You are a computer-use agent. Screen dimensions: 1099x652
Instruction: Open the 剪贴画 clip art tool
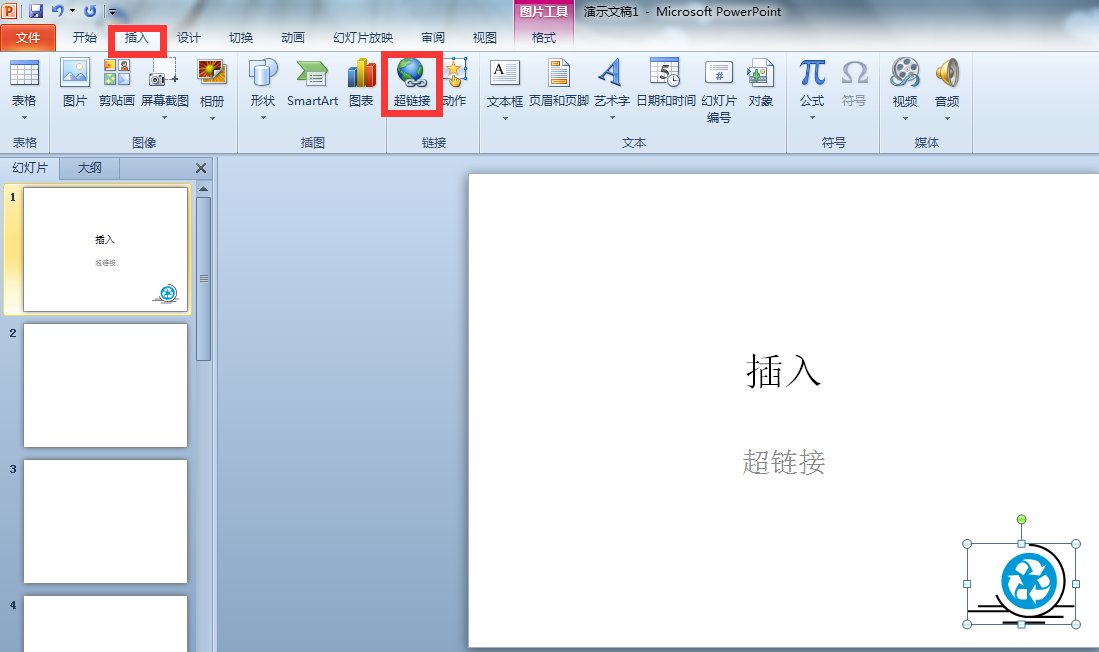117,73
